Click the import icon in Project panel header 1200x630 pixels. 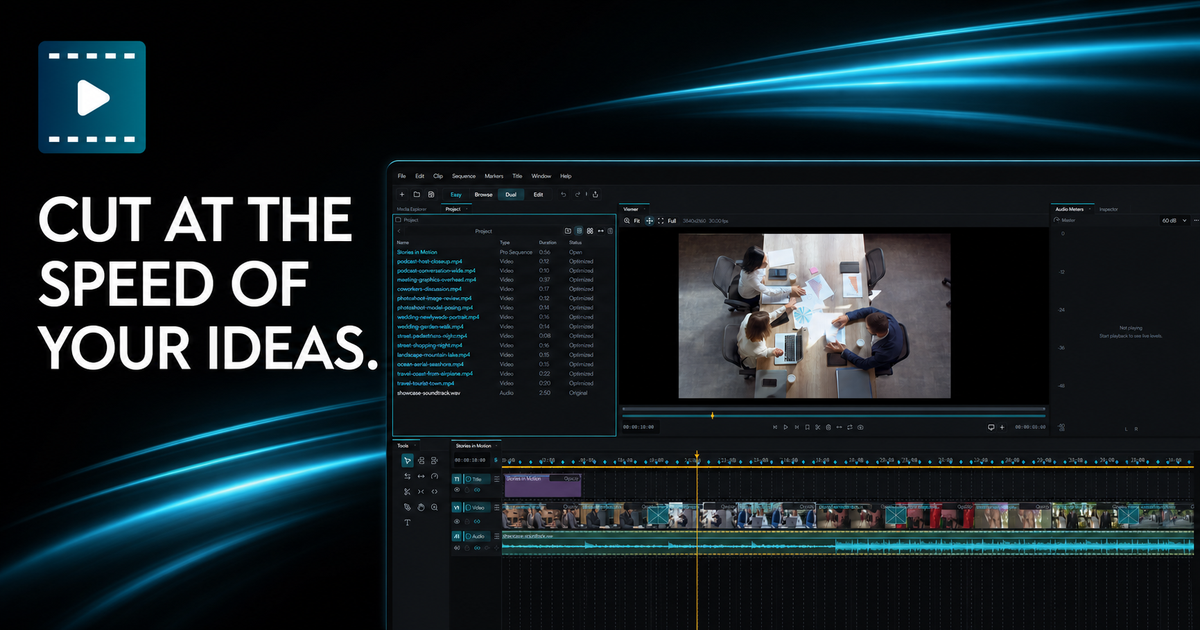[568, 231]
